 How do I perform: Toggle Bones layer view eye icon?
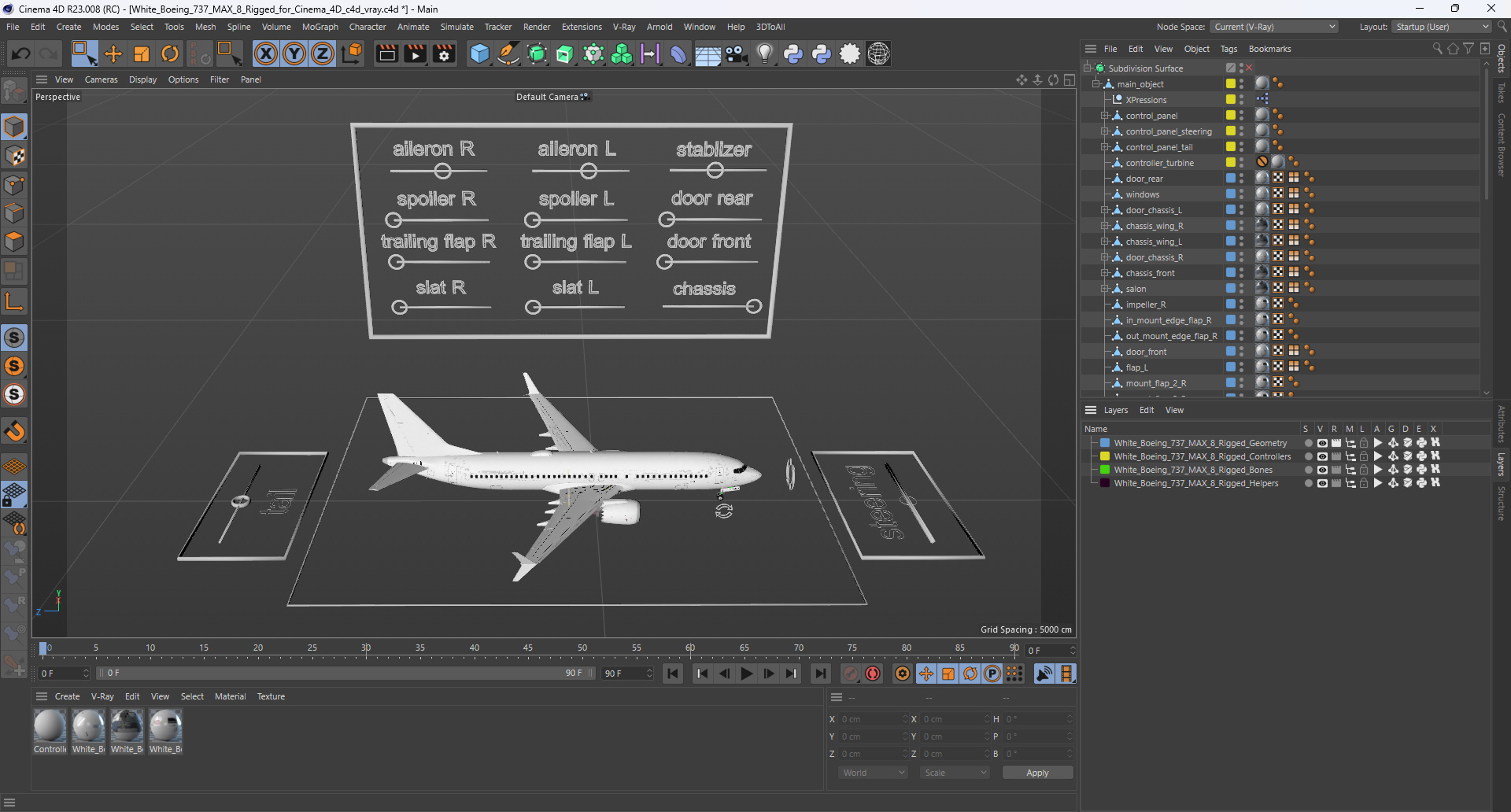(x=1322, y=470)
